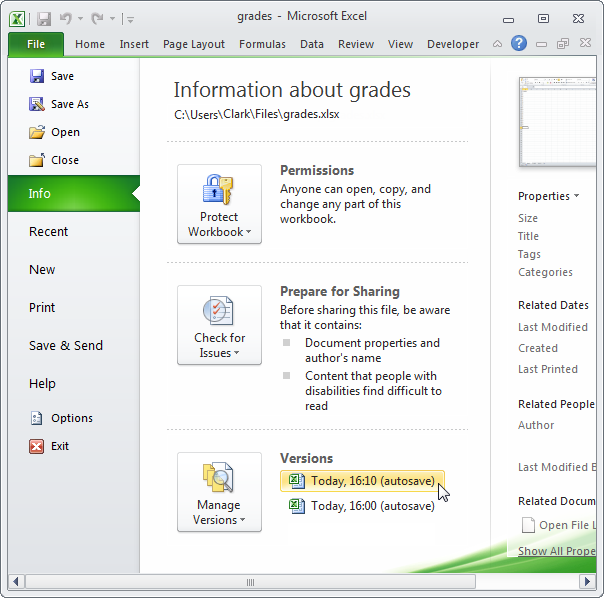Close the workbook window via ribbon X

[x=585, y=43]
